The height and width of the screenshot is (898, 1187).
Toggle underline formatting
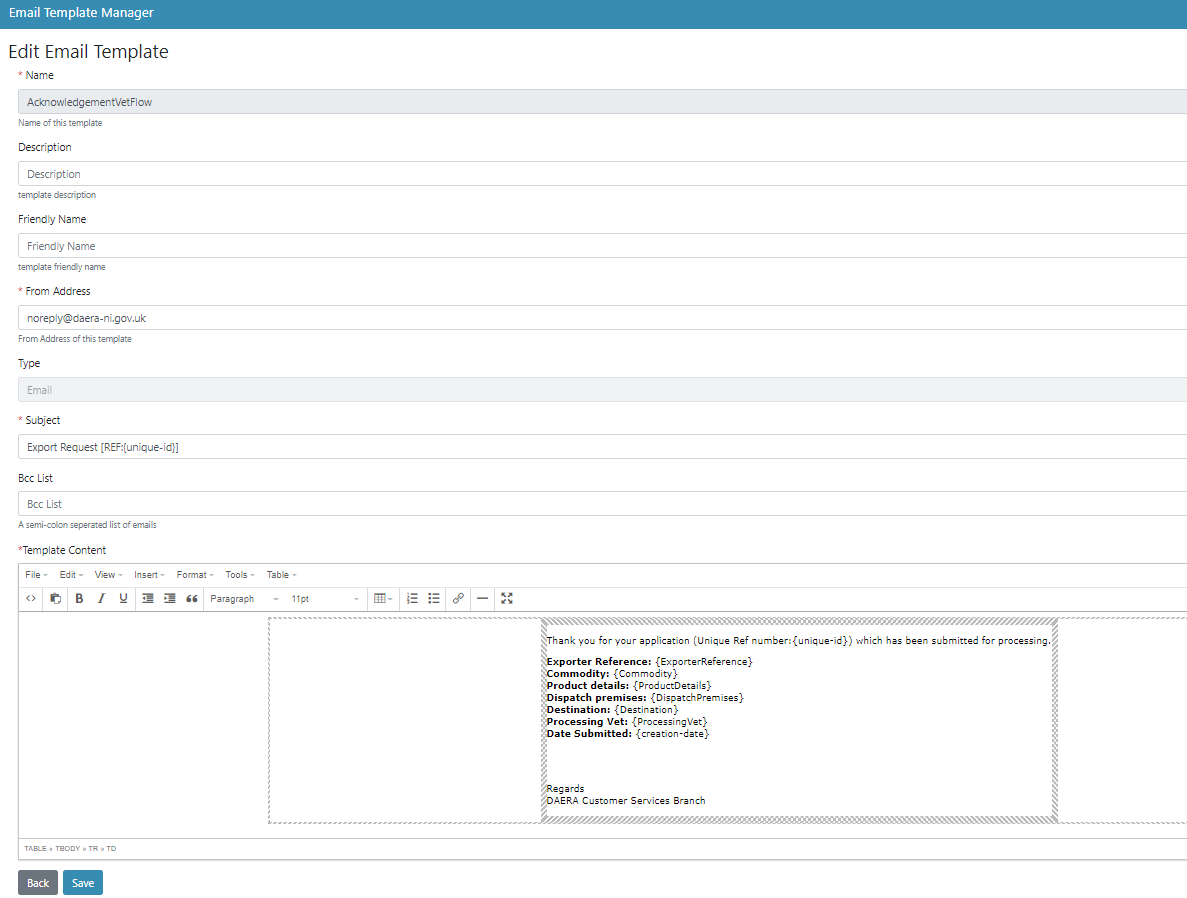point(123,598)
